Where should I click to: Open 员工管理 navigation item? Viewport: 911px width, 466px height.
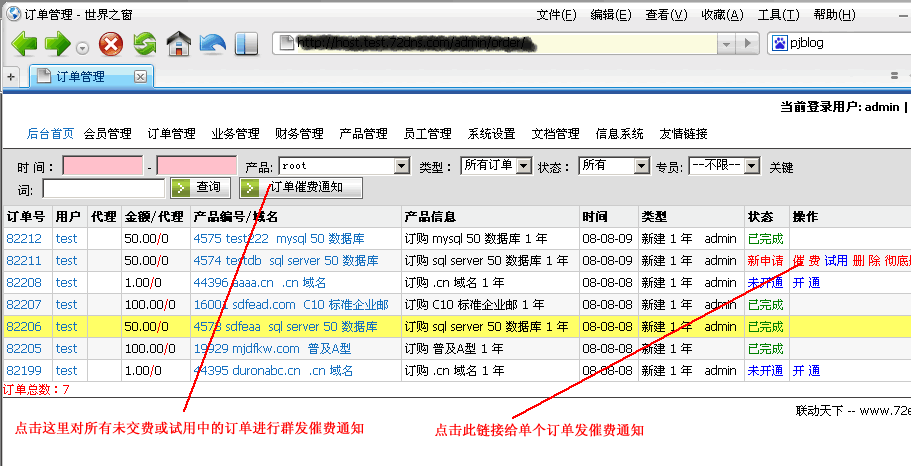coord(427,134)
